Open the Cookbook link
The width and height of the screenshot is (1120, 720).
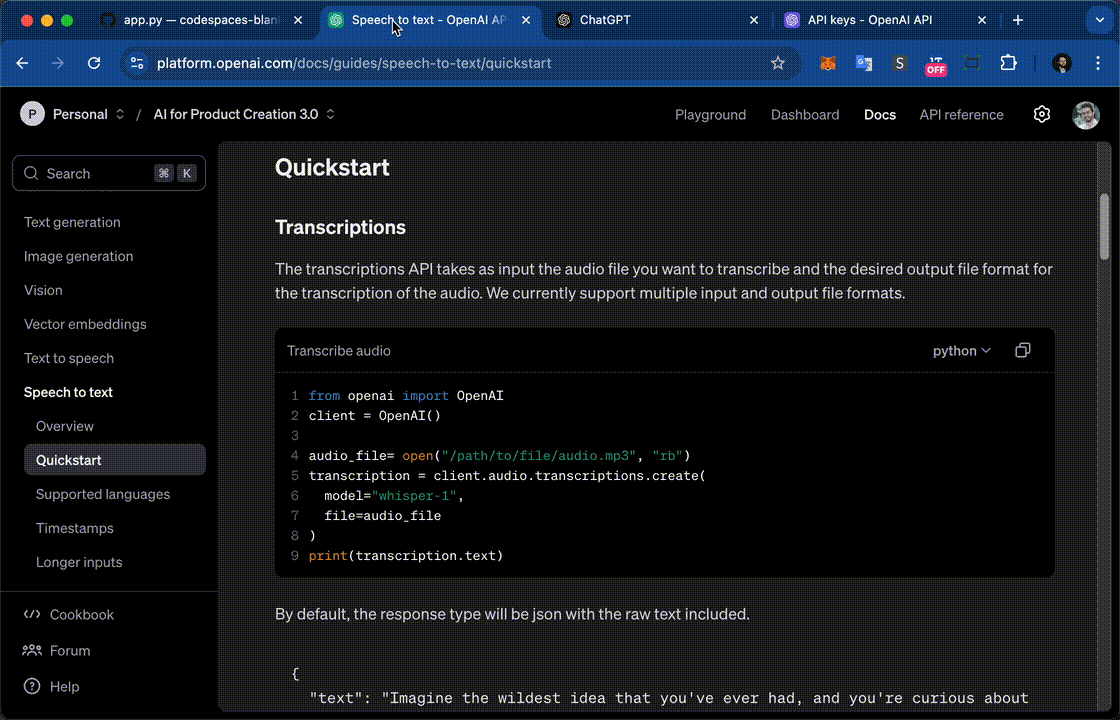[69, 614]
